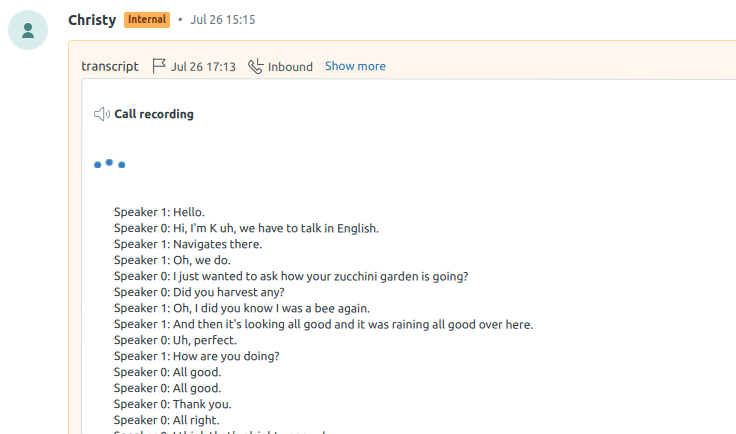Click the line about zucchini garden

click(x=291, y=276)
